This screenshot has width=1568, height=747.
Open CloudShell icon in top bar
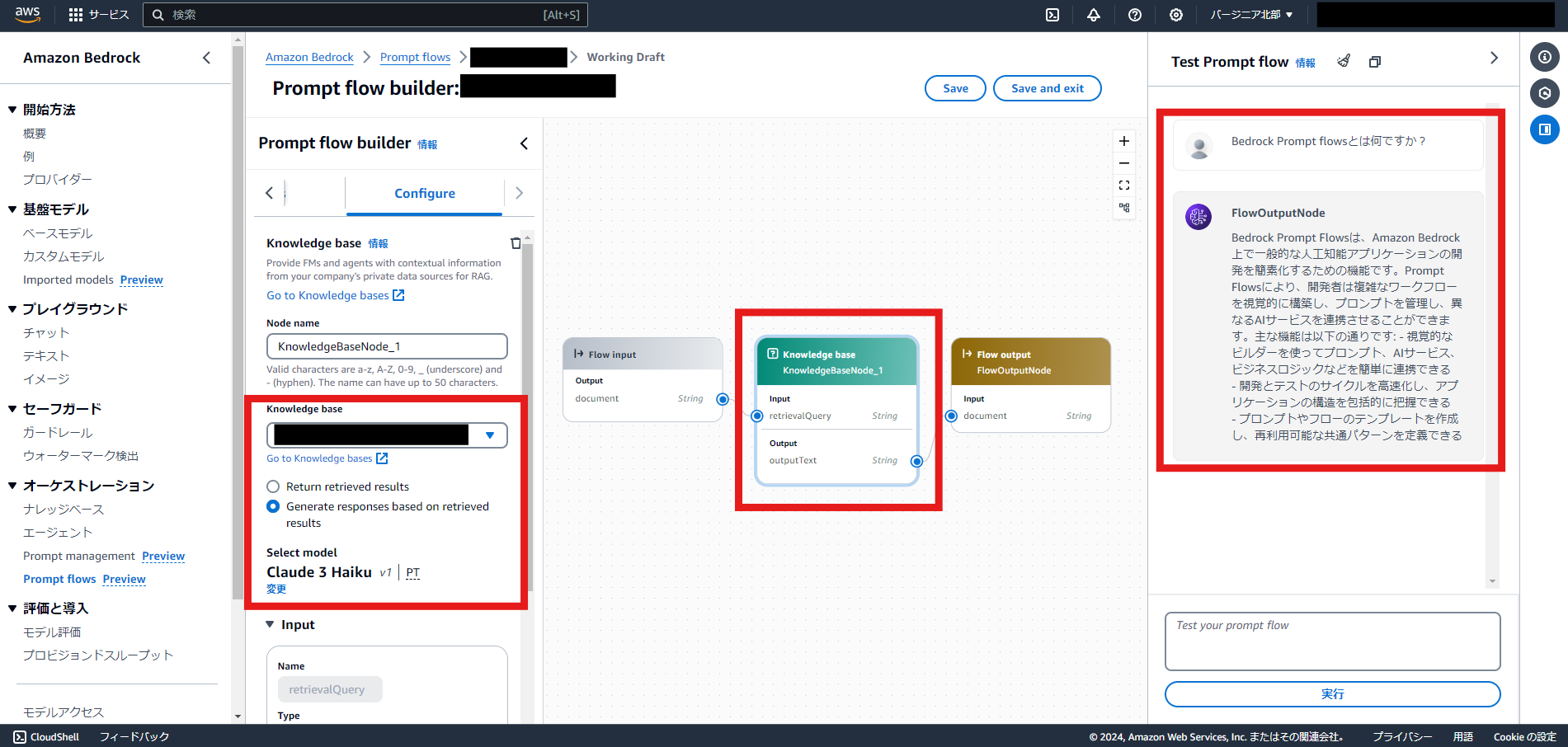(x=1052, y=15)
